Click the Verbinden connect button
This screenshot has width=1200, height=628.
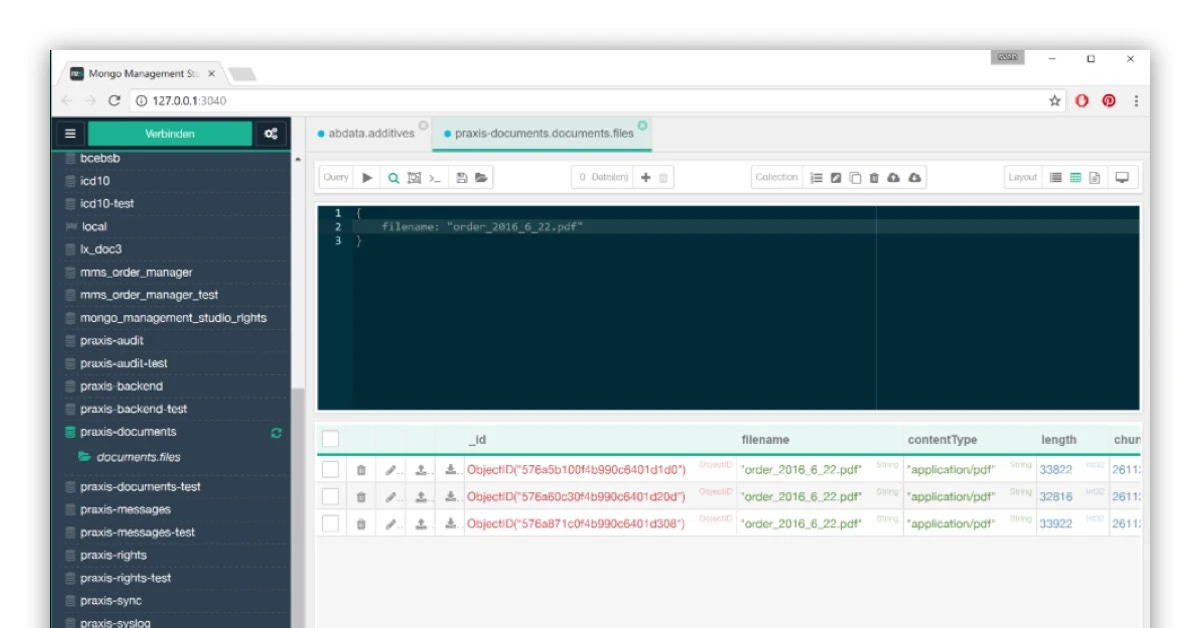pos(170,134)
